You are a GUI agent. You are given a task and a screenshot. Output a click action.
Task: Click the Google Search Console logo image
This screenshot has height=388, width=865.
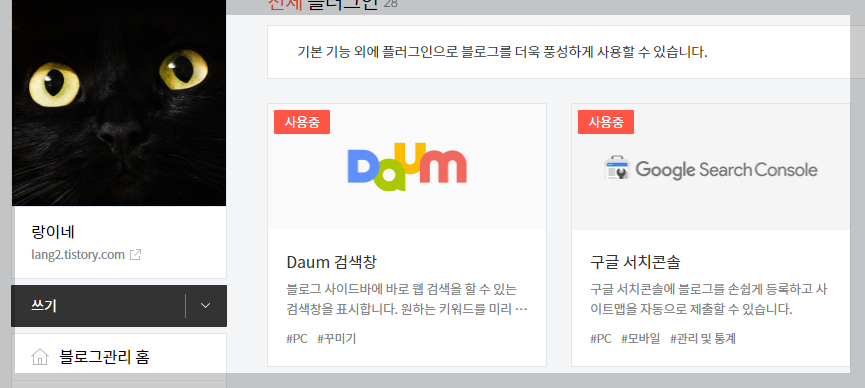(x=711, y=169)
